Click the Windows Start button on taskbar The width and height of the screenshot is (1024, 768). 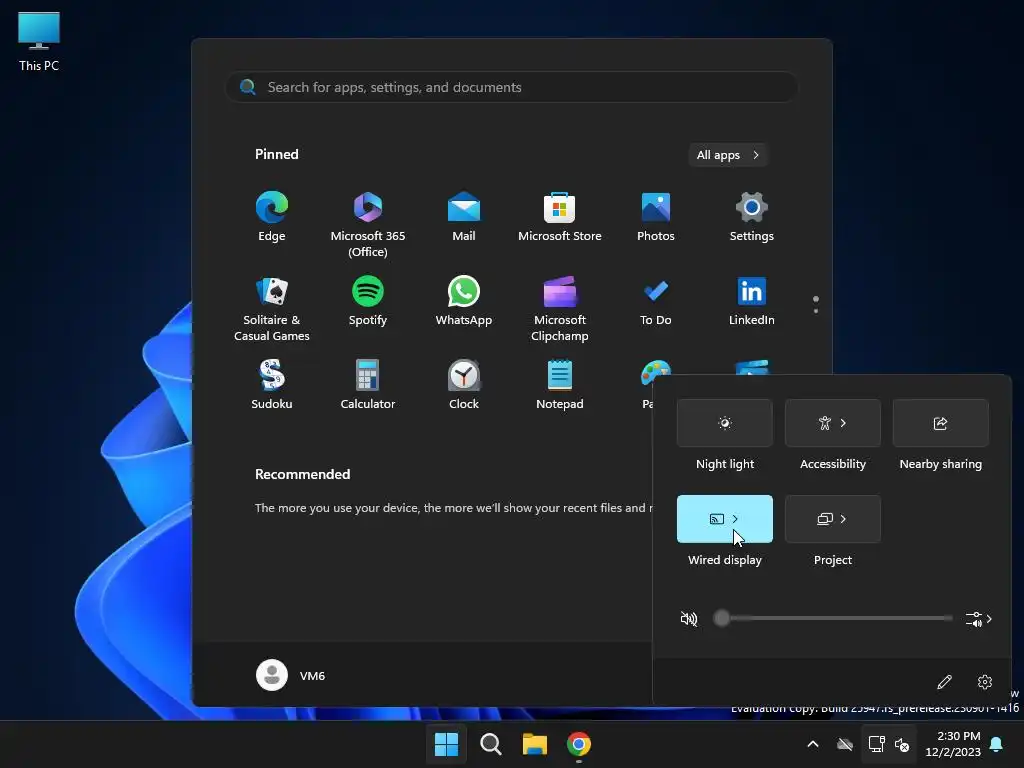[x=447, y=744]
